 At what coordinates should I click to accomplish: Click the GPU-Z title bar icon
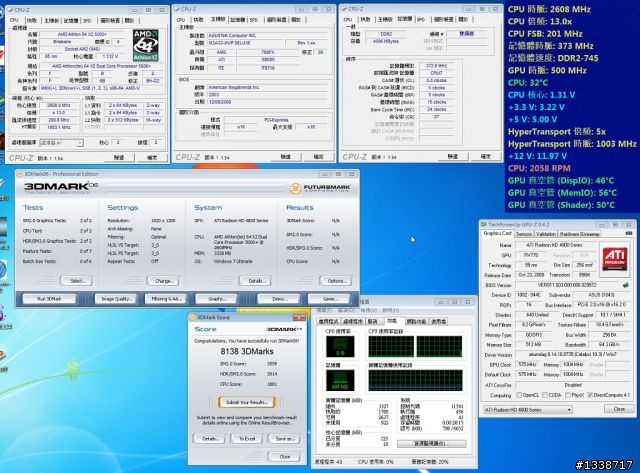[484, 224]
